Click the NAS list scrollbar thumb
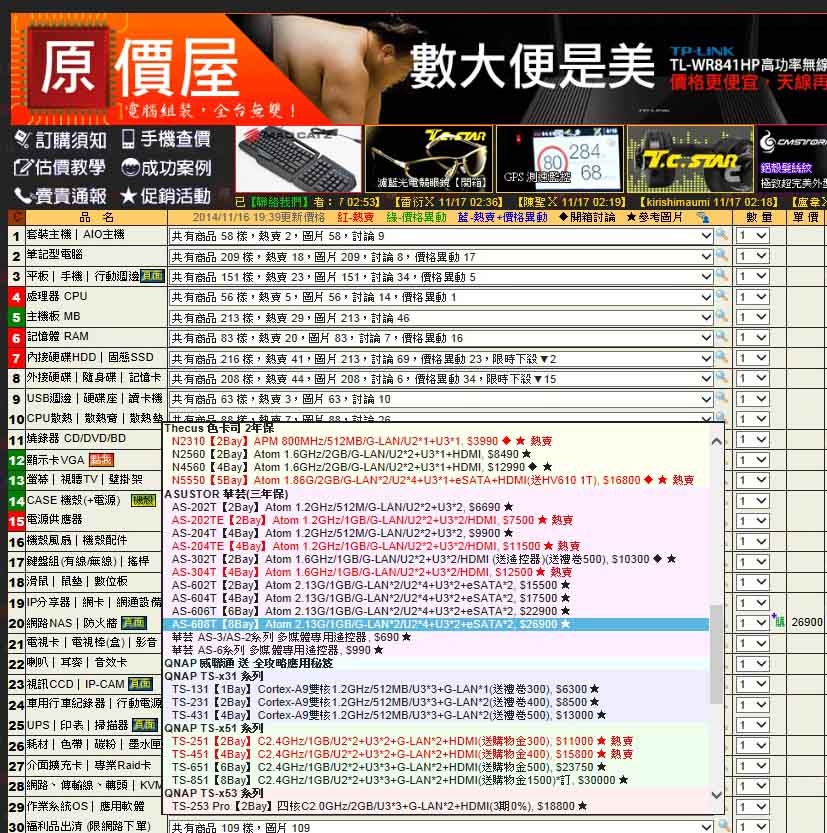 click(716, 654)
